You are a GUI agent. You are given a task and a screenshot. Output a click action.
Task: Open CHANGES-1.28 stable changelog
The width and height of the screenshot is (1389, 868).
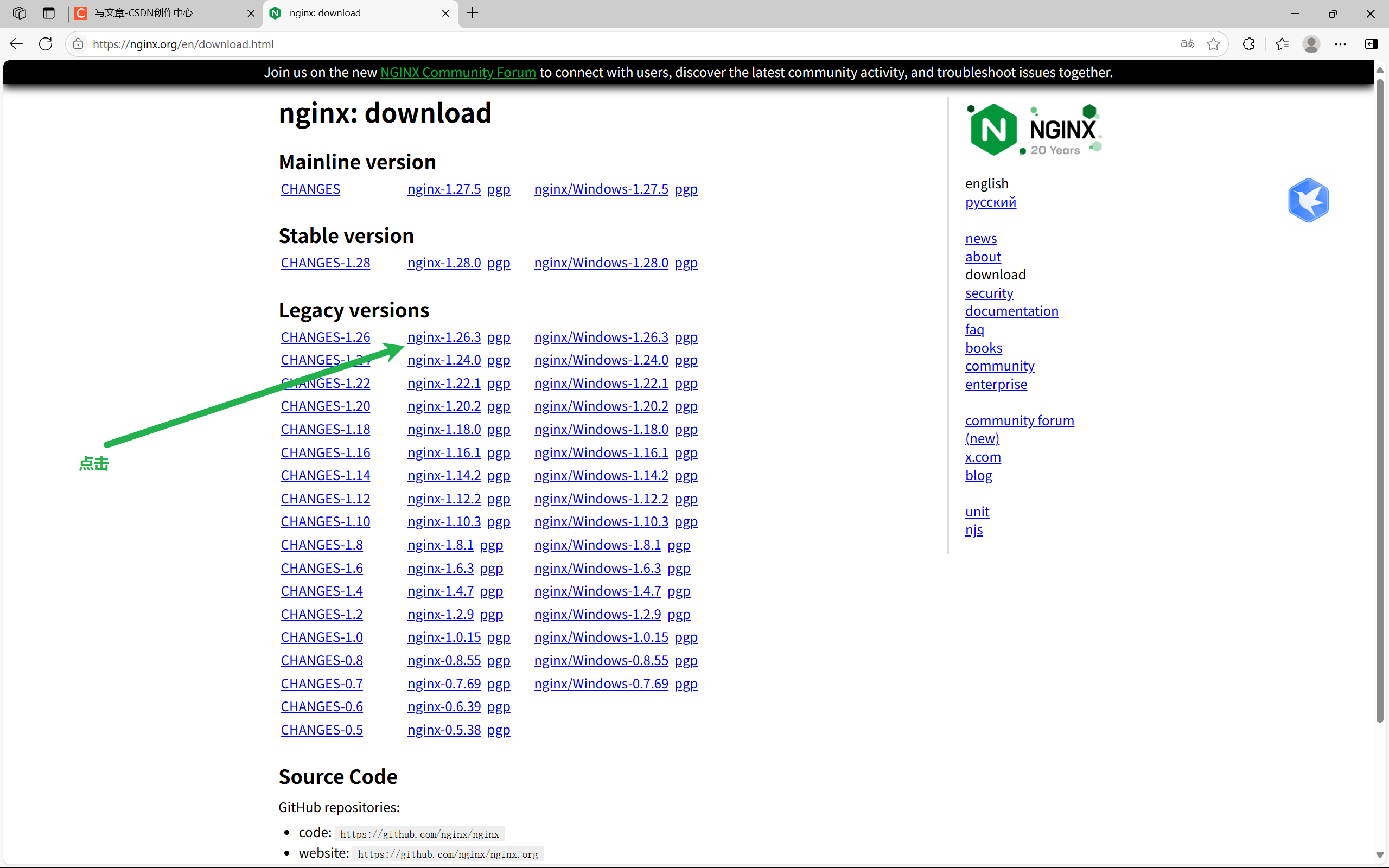click(x=326, y=263)
